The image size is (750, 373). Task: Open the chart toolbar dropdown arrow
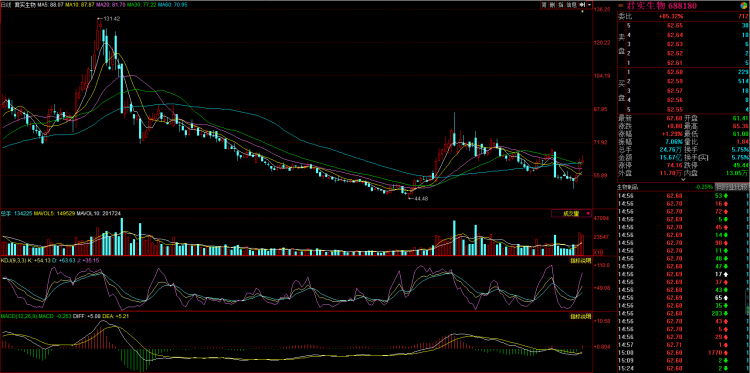coord(589,5)
